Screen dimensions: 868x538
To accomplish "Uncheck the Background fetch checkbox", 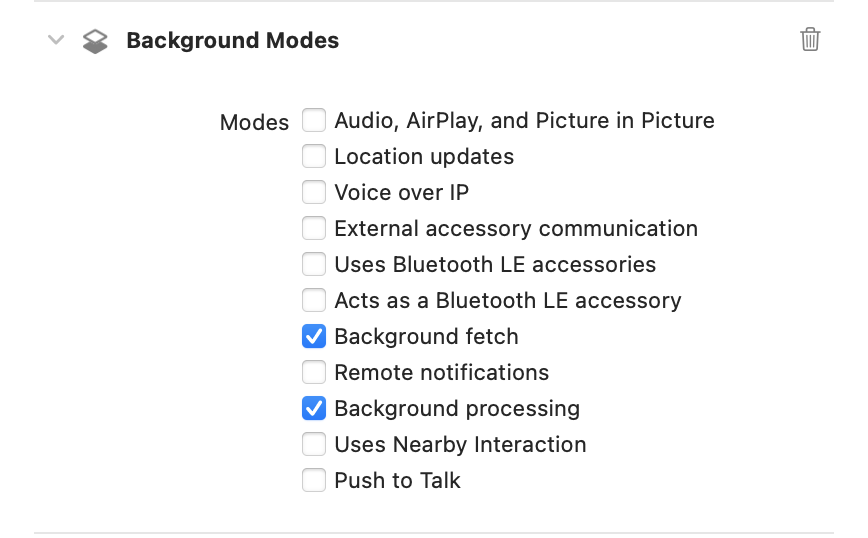I will tap(314, 337).
